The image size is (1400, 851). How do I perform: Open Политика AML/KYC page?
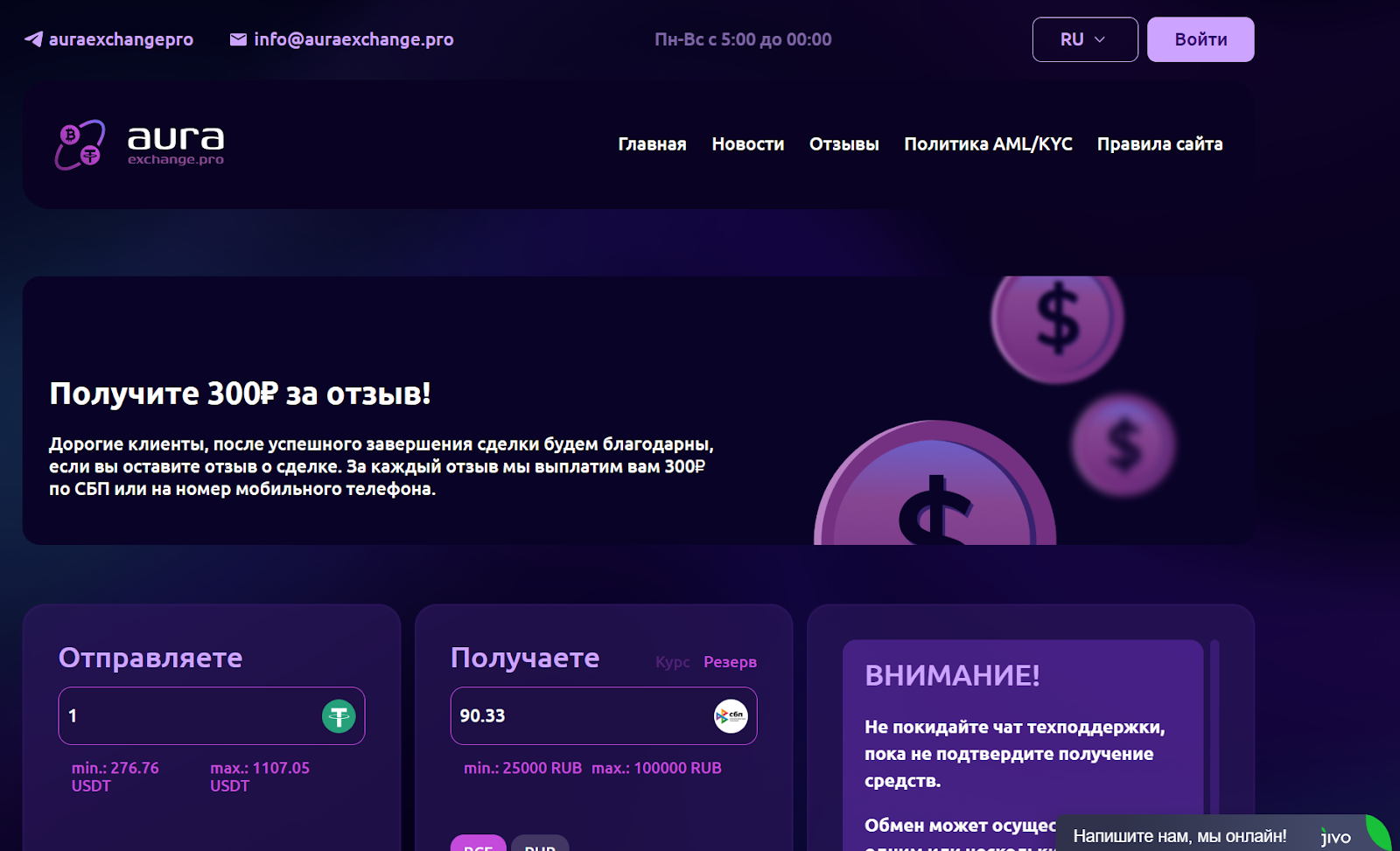tap(988, 144)
